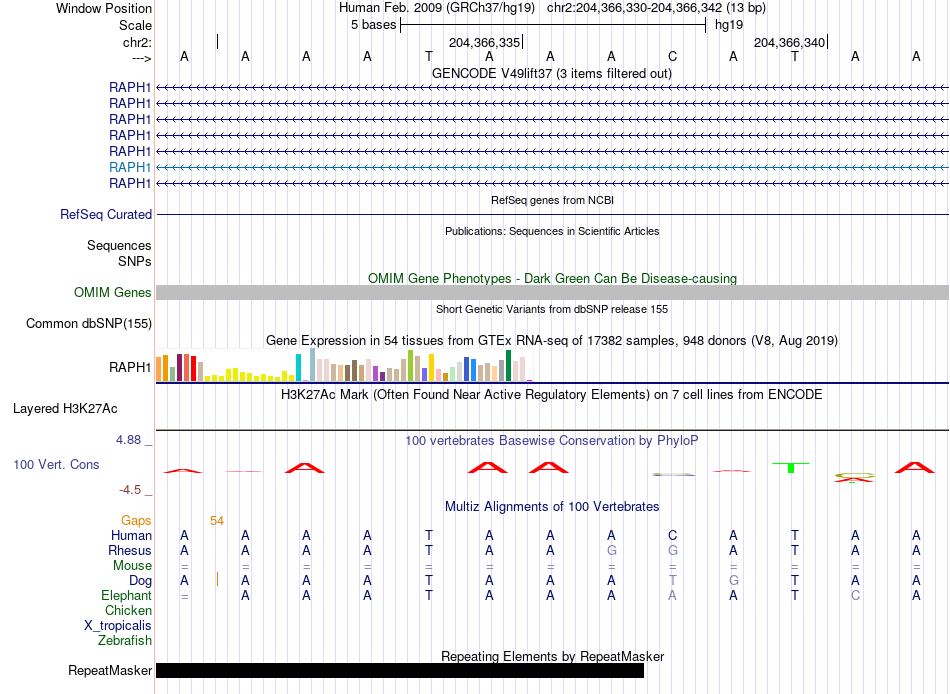Screen dimensions: 950x694
Task: Click the position marker 204,366,335
Action: (485, 42)
